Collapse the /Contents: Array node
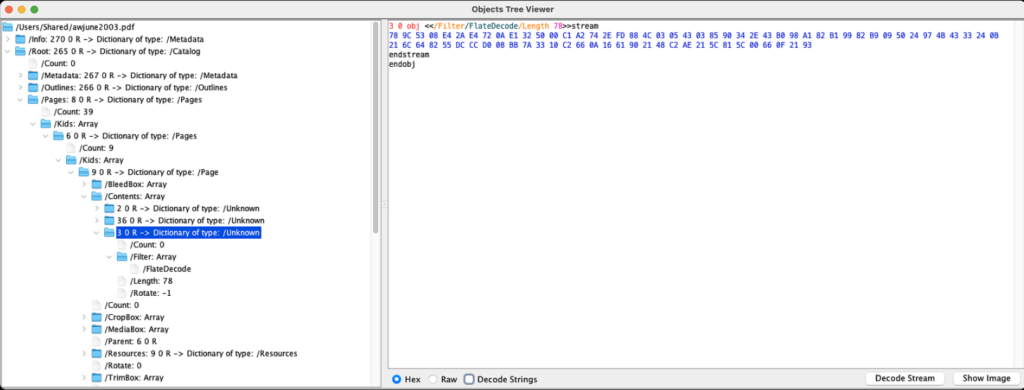The image size is (1024, 390). point(84,196)
